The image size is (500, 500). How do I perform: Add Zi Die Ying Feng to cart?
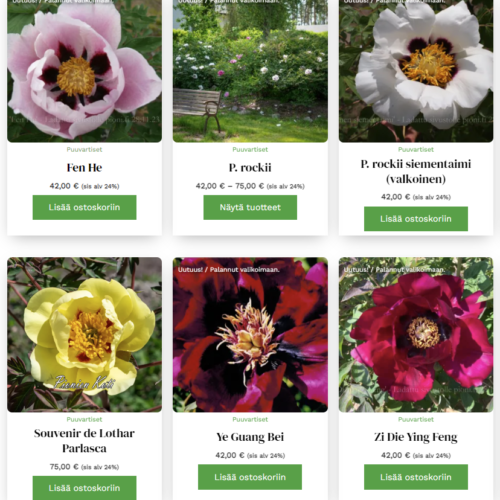(x=416, y=477)
